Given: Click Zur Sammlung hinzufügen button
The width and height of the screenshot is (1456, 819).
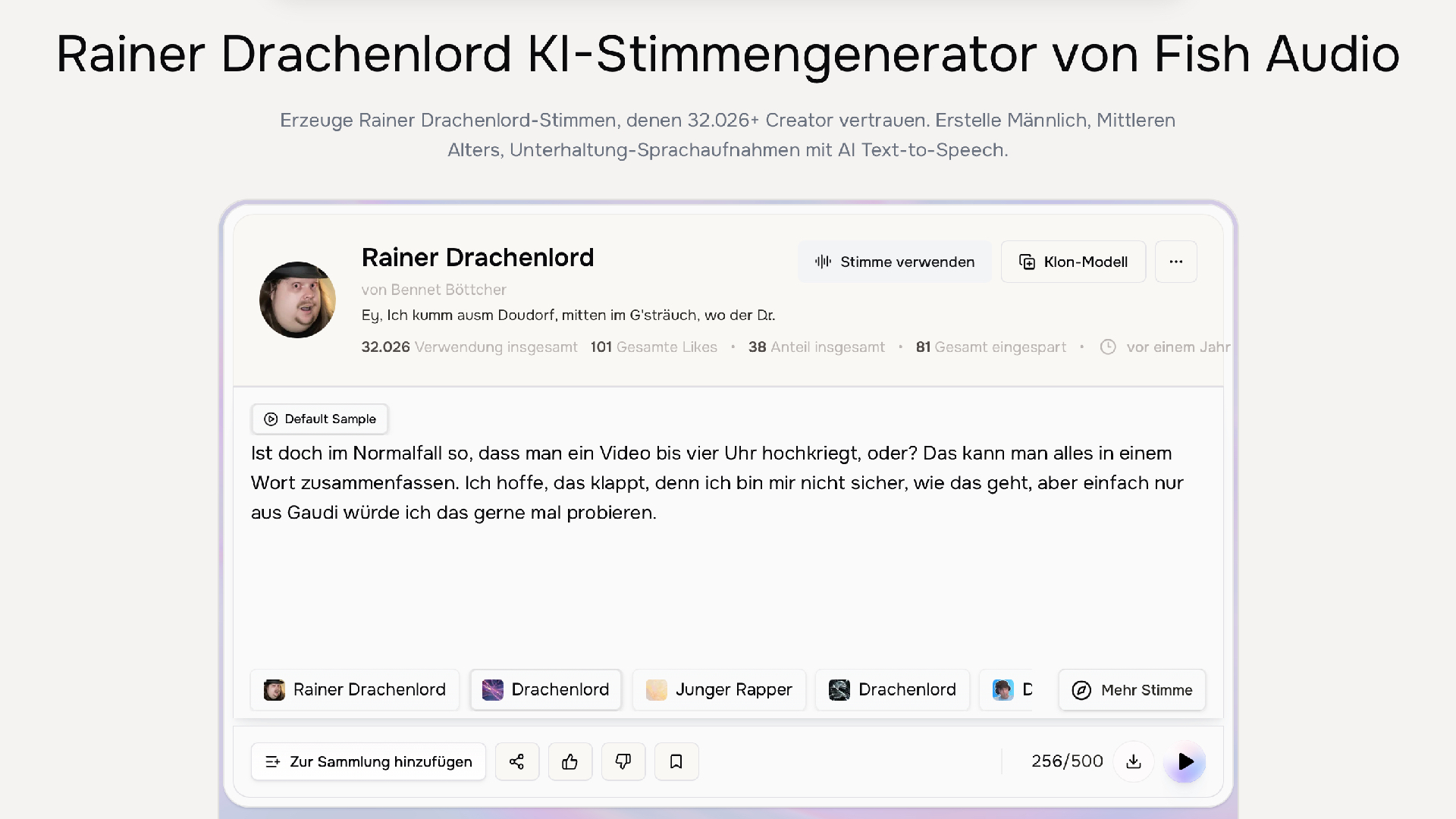Looking at the screenshot, I should click(x=369, y=761).
